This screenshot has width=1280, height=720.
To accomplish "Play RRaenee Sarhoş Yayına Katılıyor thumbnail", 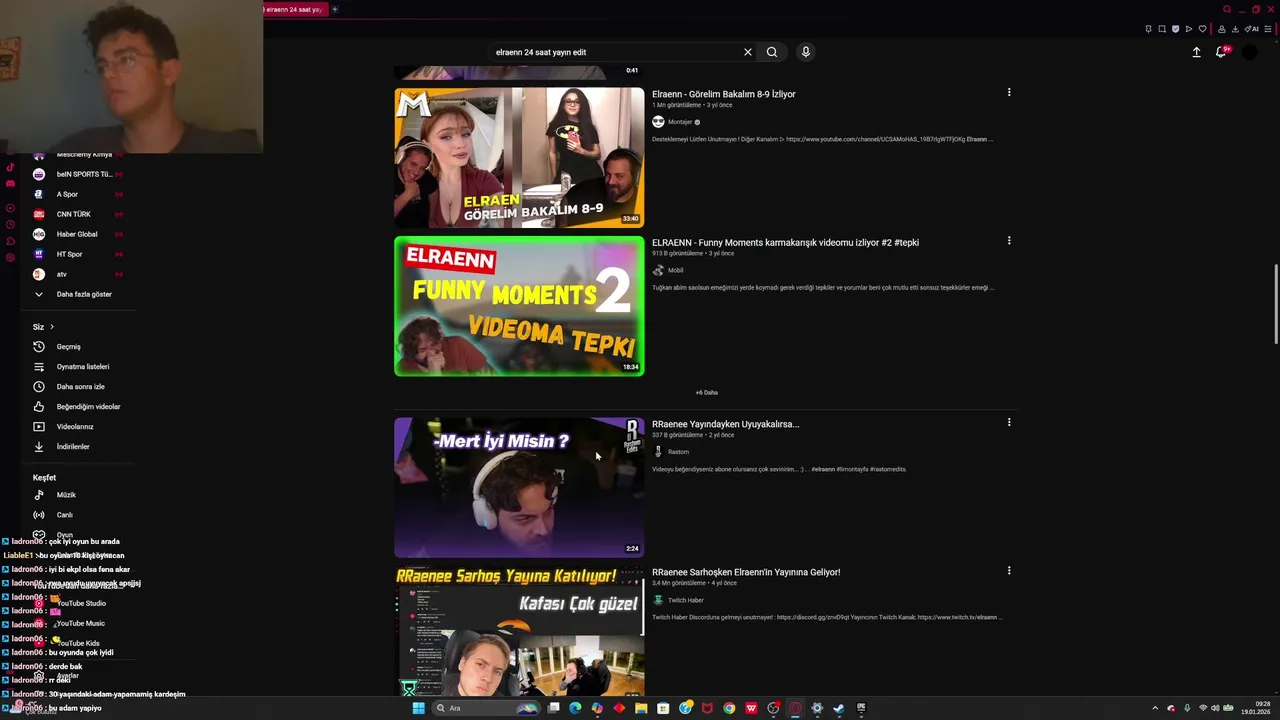I will click(x=519, y=632).
